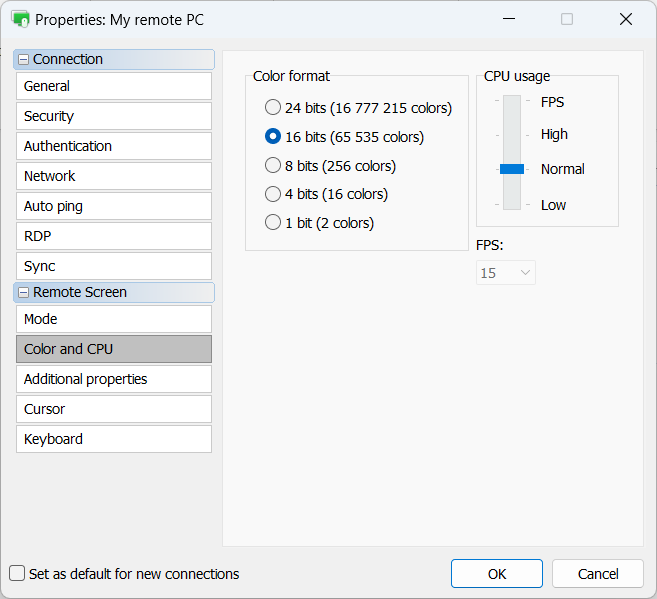Image resolution: width=657 pixels, height=599 pixels.
Task: Click the Cancel button
Action: [x=598, y=574]
